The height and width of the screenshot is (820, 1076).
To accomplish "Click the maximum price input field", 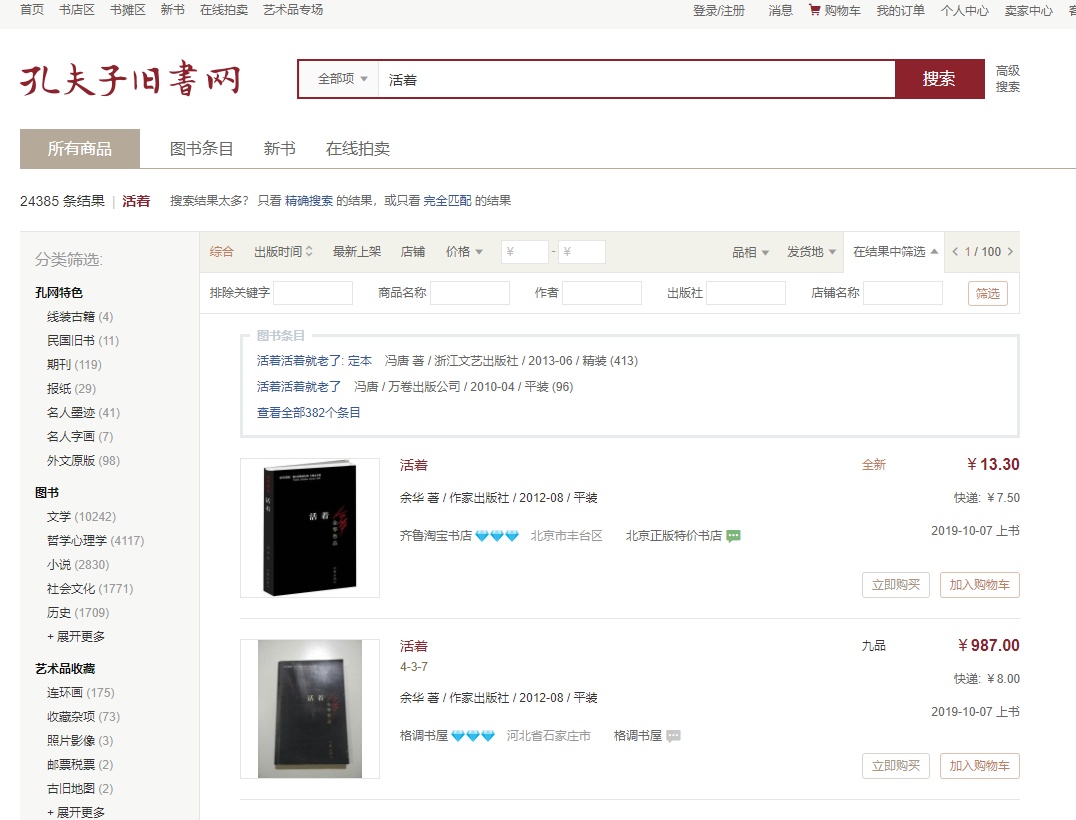I will (x=581, y=252).
